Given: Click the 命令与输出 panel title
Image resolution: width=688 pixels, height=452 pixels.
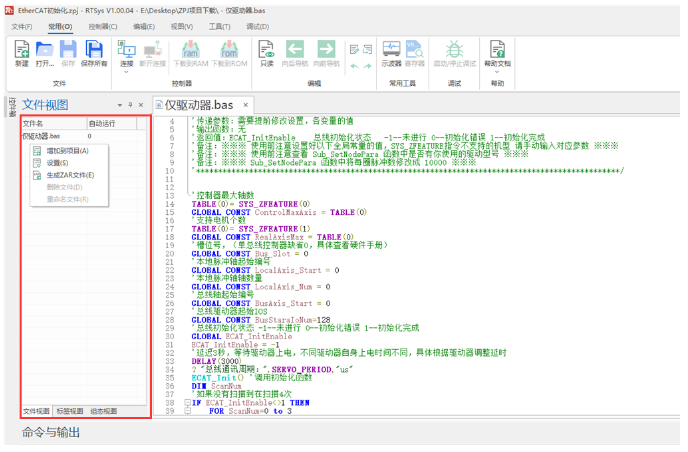Looking at the screenshot, I should [x=51, y=433].
